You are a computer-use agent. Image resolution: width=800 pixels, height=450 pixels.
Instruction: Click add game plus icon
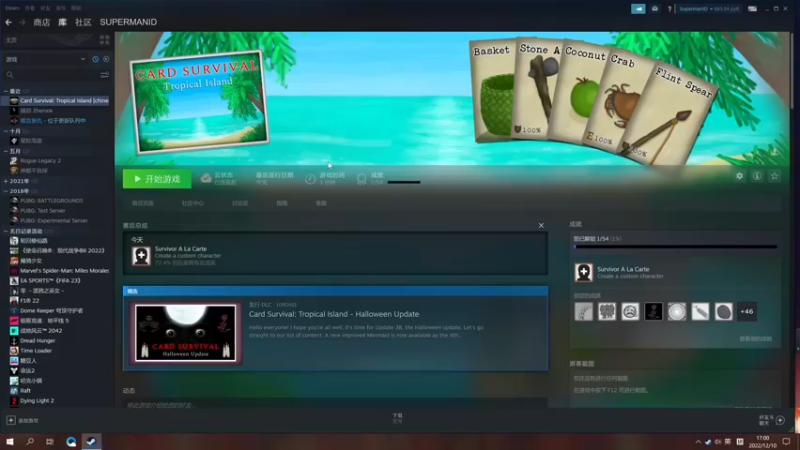[x=11, y=420]
